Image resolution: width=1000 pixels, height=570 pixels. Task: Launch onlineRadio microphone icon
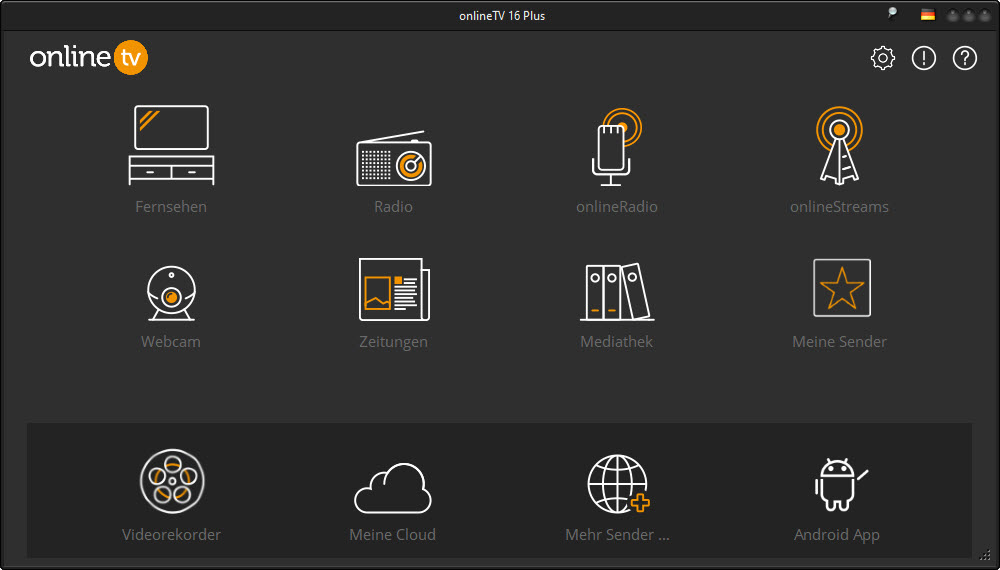(616, 147)
